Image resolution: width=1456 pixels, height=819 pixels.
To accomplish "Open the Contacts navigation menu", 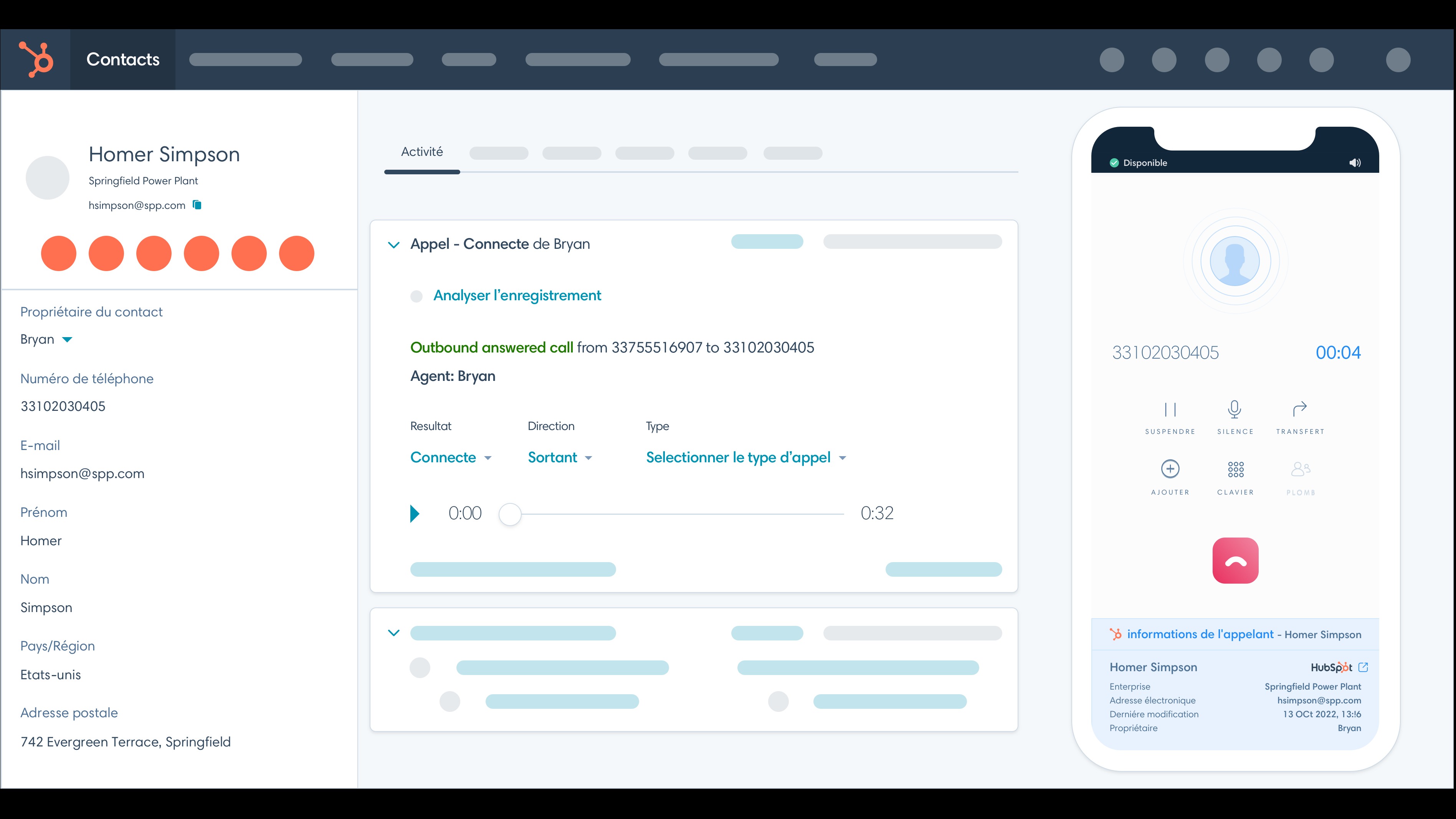I will coord(122,59).
